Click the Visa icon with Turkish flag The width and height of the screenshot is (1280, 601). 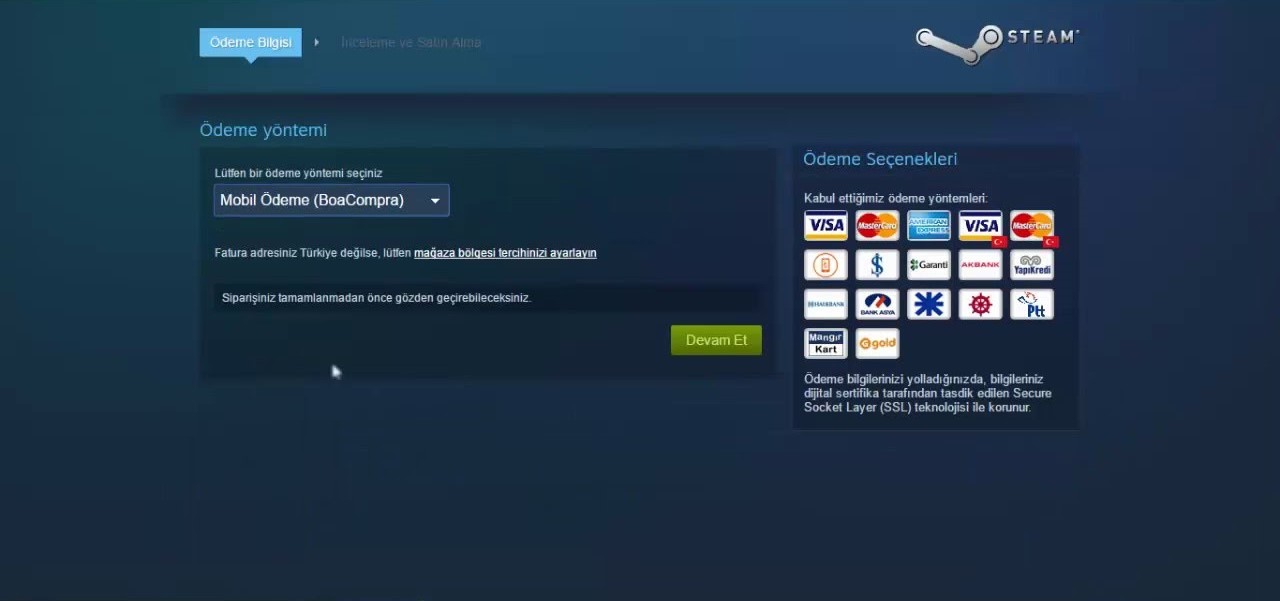981,226
